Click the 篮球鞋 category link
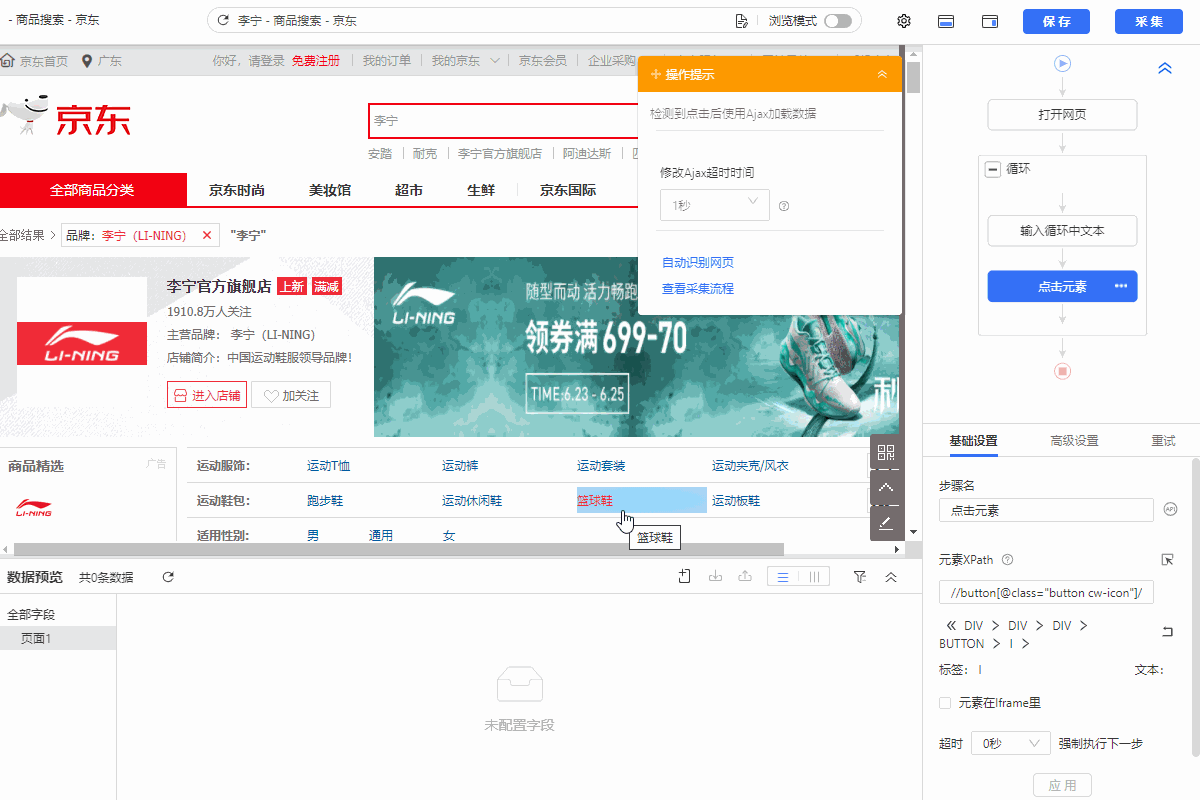Screen dimensions: 1200x800 click(595, 500)
